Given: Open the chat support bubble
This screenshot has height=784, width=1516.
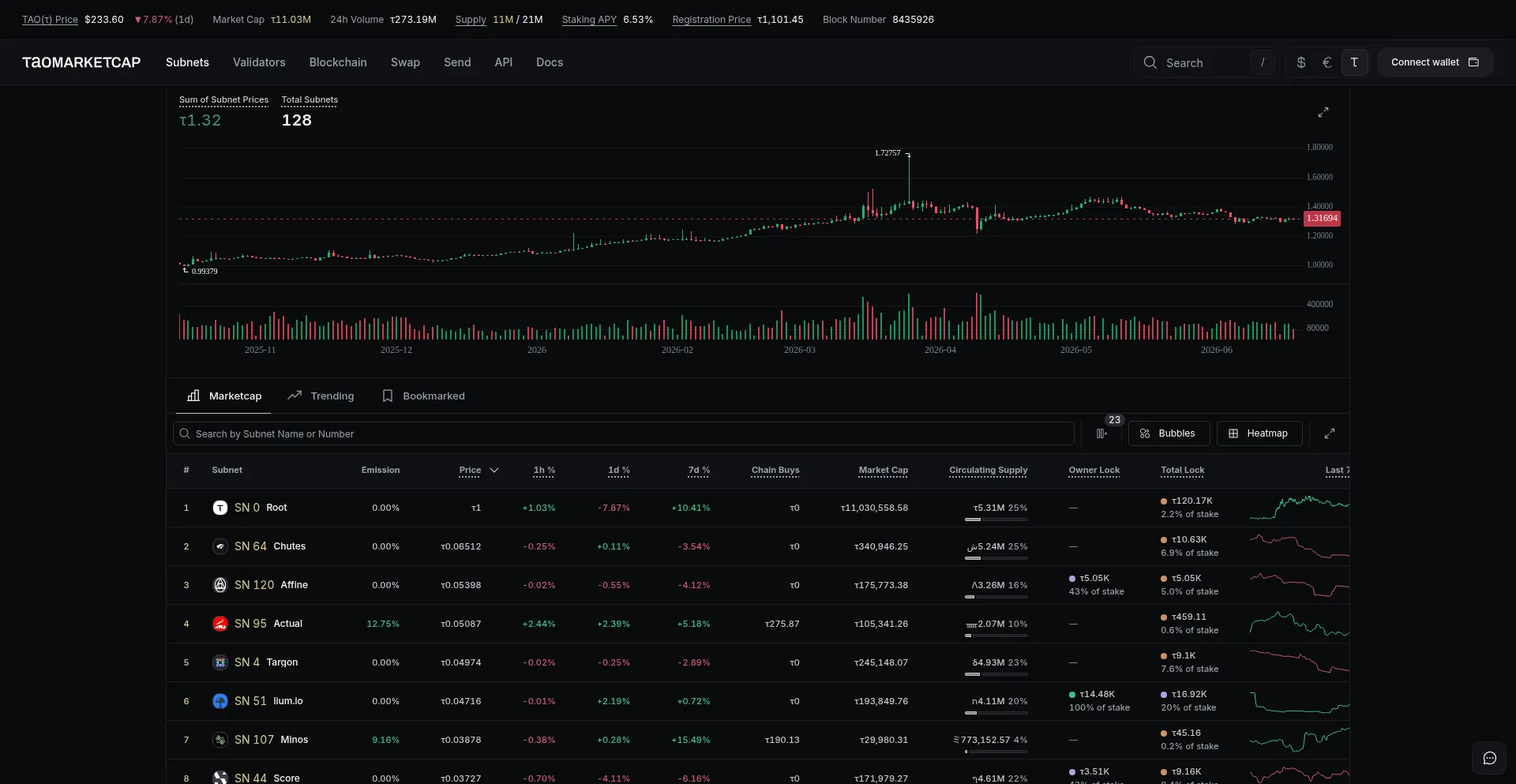Looking at the screenshot, I should coord(1490,758).
